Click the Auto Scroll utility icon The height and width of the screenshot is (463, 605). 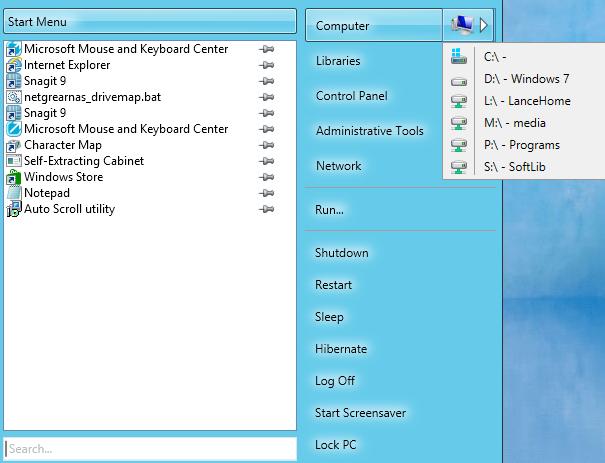(x=14, y=209)
